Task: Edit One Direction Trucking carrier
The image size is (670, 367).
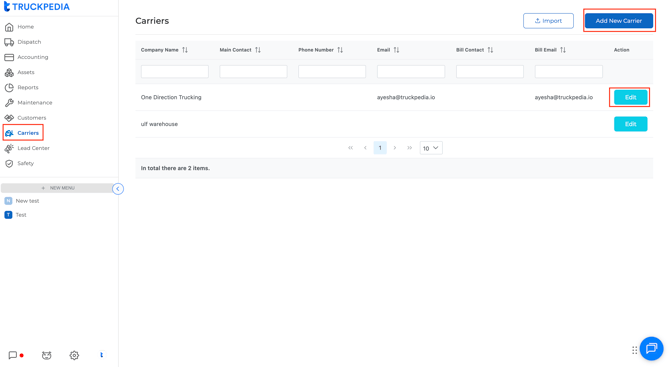Action: click(x=630, y=97)
